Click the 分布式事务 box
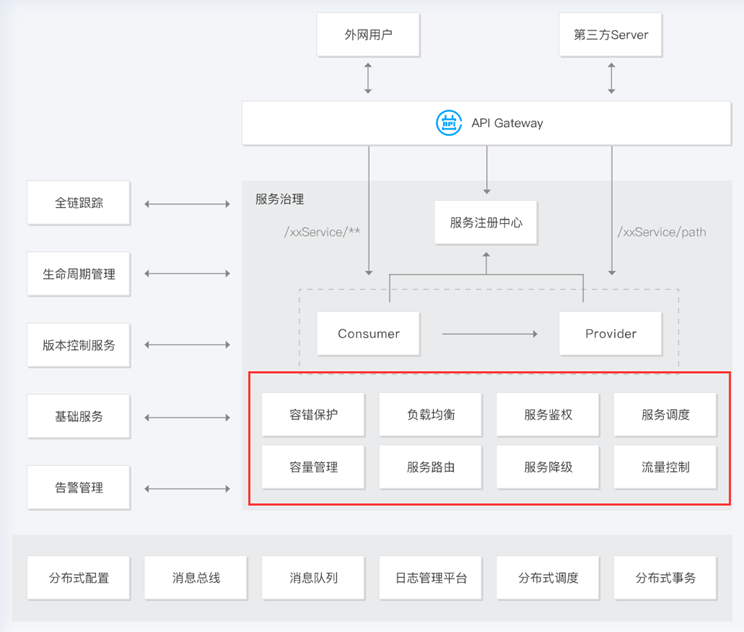 click(665, 578)
